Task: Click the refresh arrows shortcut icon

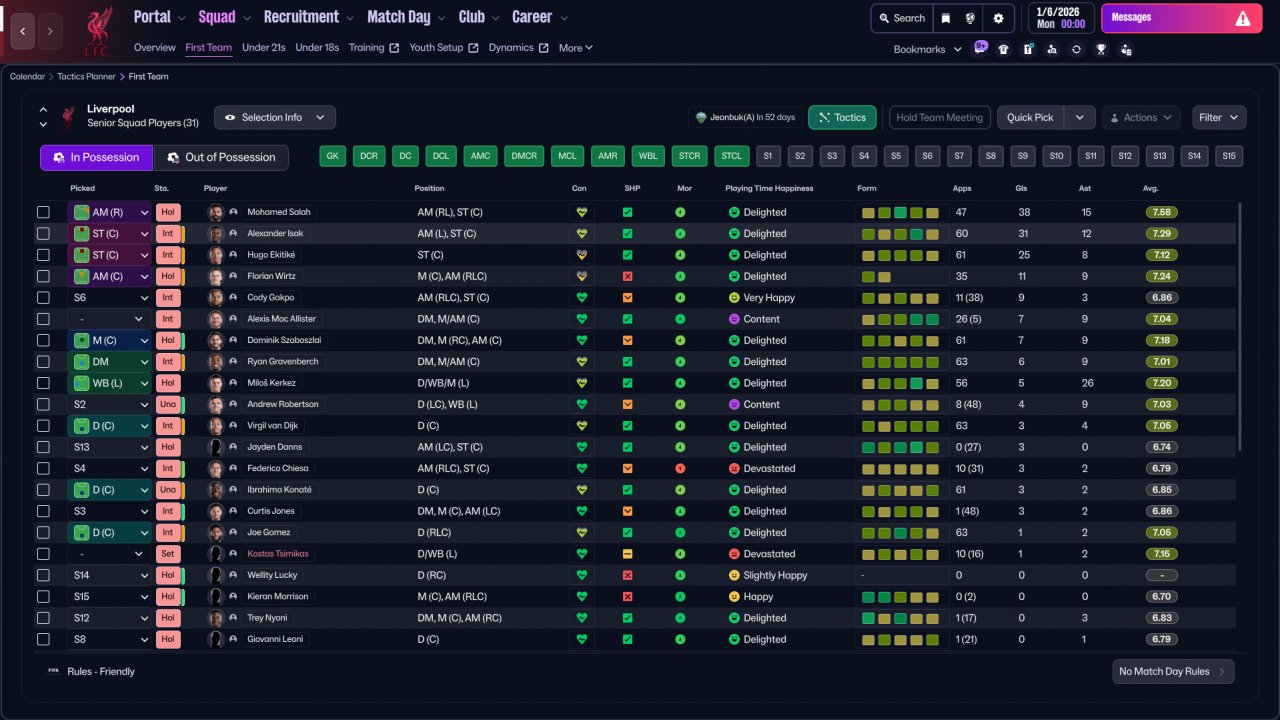Action: [x=1076, y=49]
